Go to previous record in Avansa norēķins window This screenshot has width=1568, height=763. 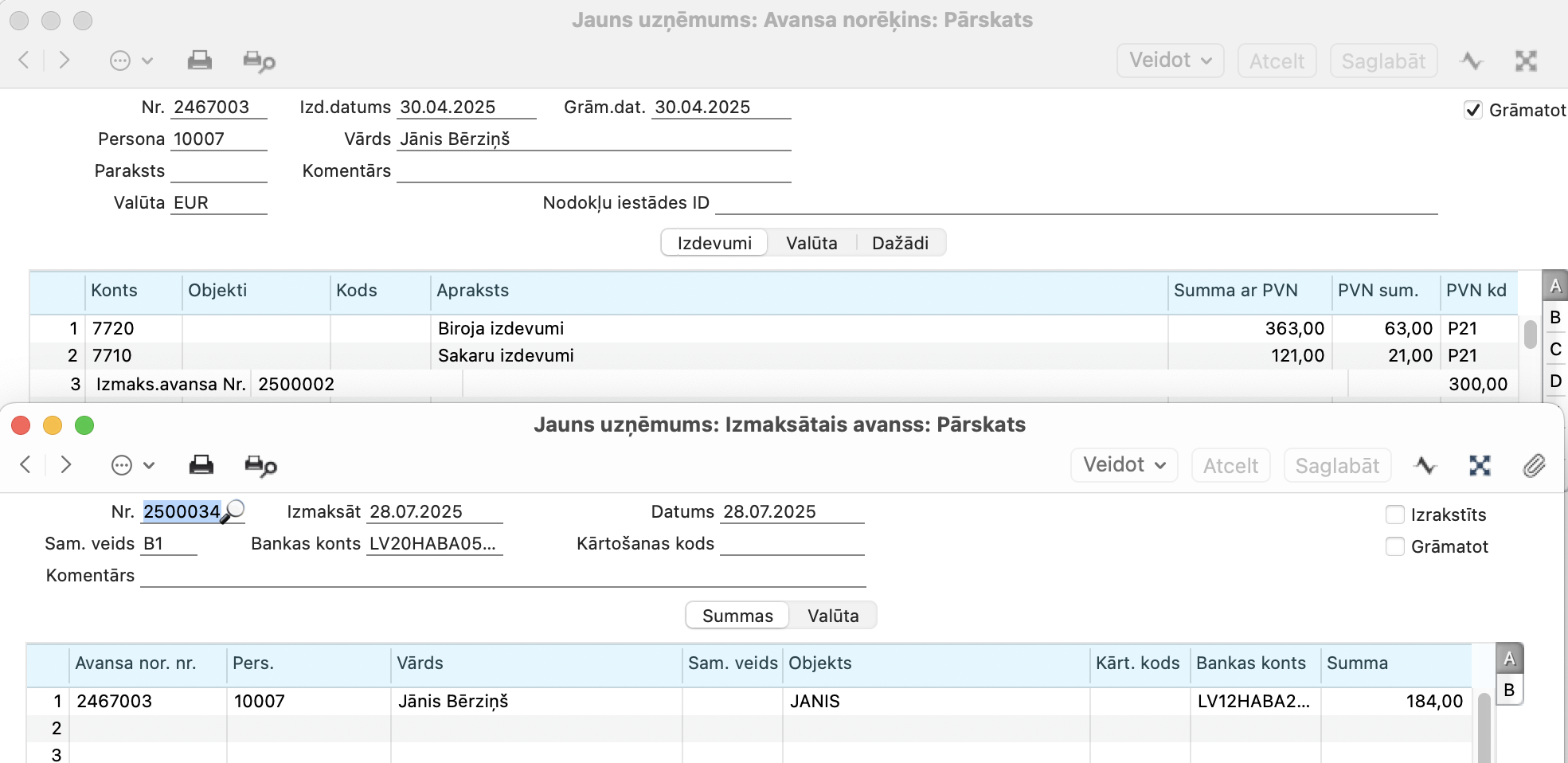coord(24,61)
